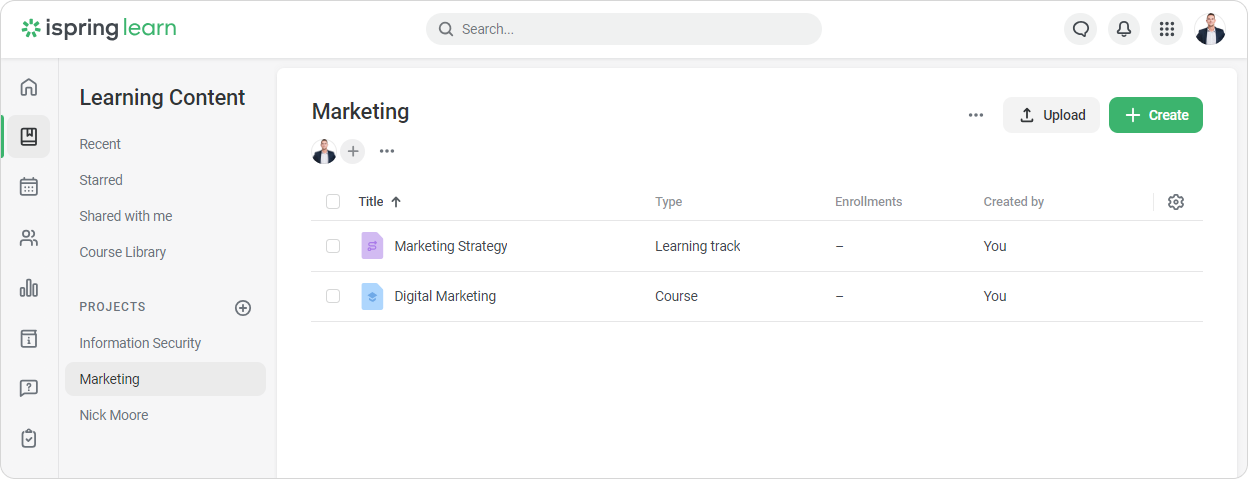Image resolution: width=1248 pixels, height=479 pixels.
Task: Click the Search input field
Action: [623, 29]
